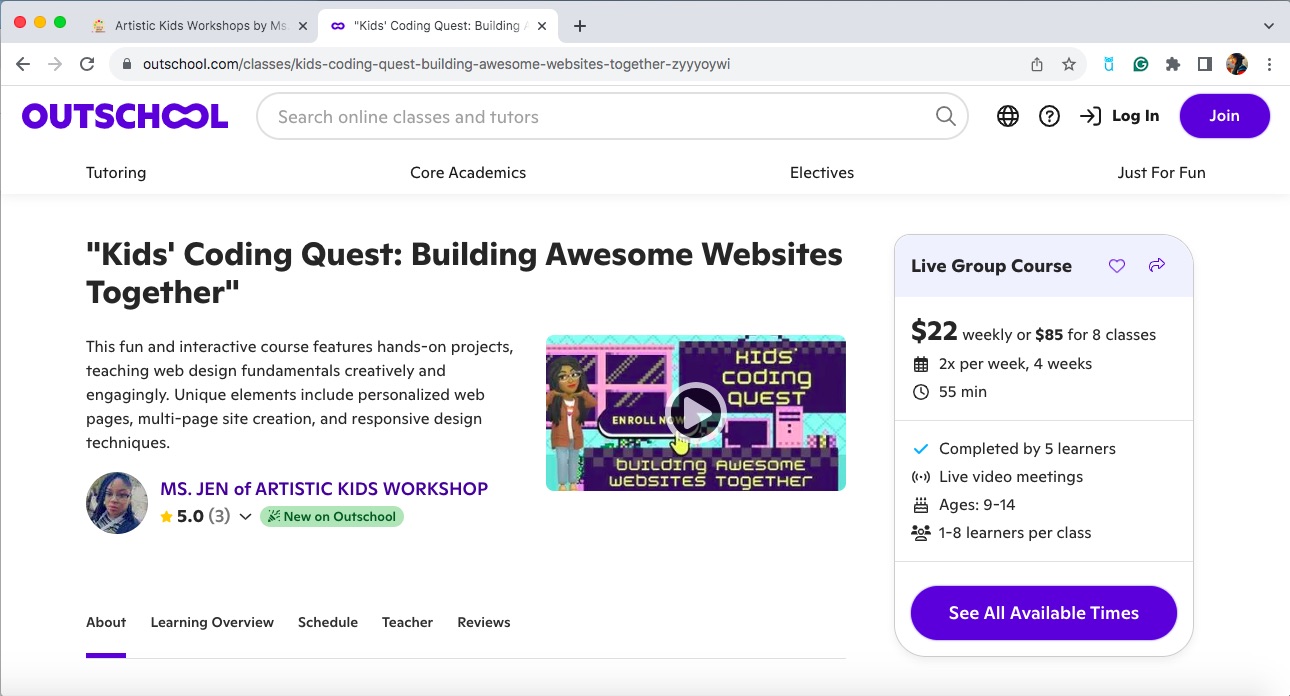Focus the search online classes field
The height and width of the screenshot is (696, 1290).
(600, 116)
